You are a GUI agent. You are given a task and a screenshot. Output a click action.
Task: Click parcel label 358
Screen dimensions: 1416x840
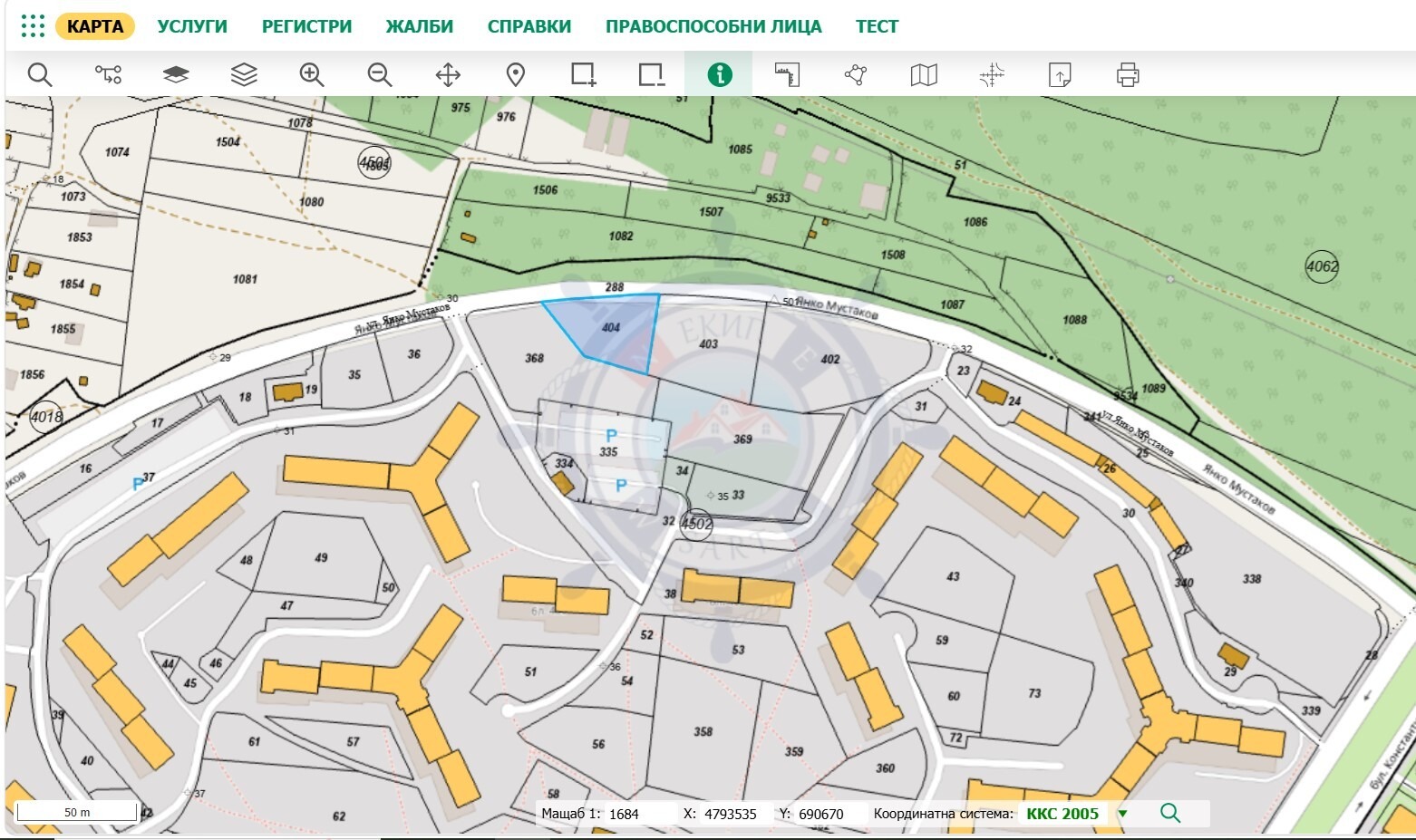tap(703, 731)
